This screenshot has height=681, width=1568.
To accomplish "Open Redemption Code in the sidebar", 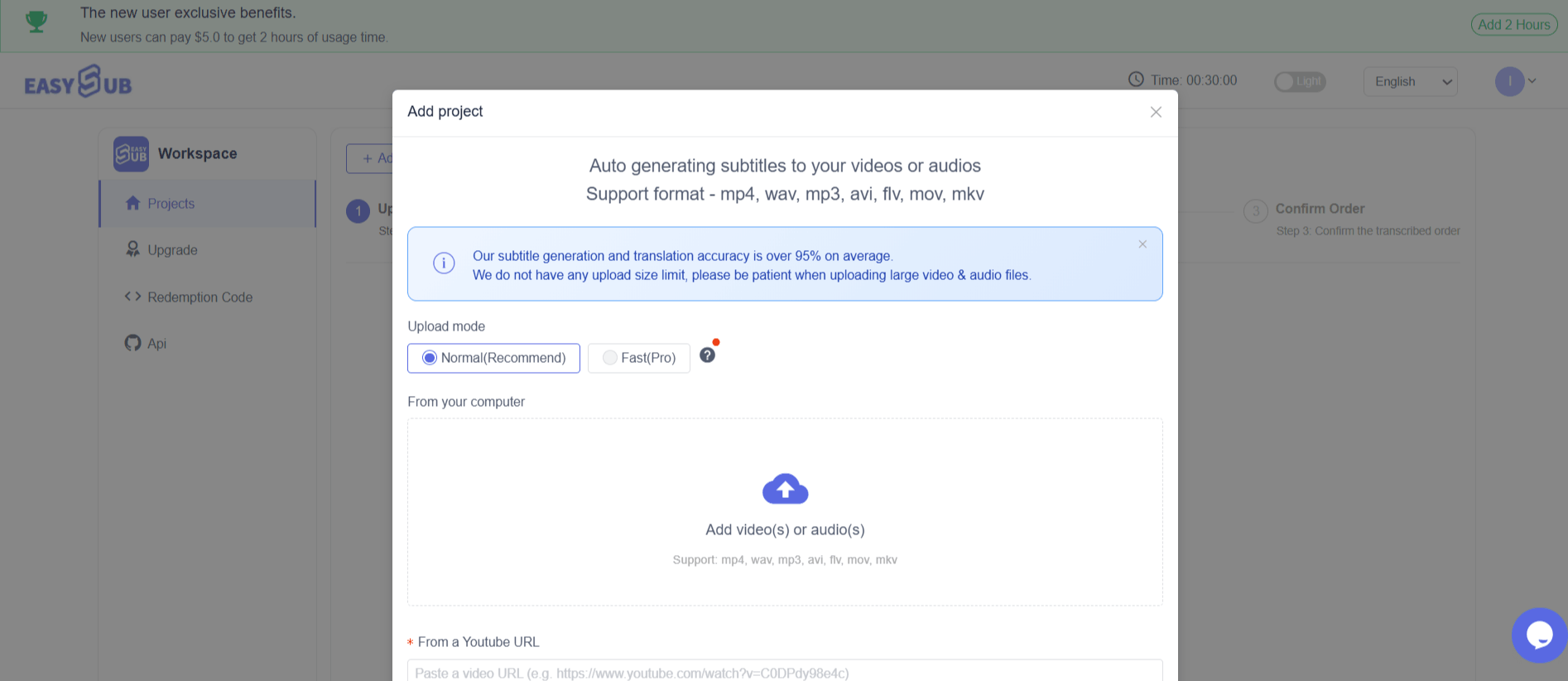I will 207,297.
